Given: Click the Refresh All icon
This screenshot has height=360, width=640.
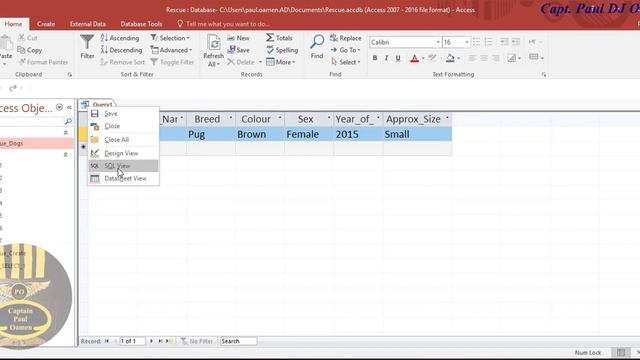Looking at the screenshot, I should [213, 43].
